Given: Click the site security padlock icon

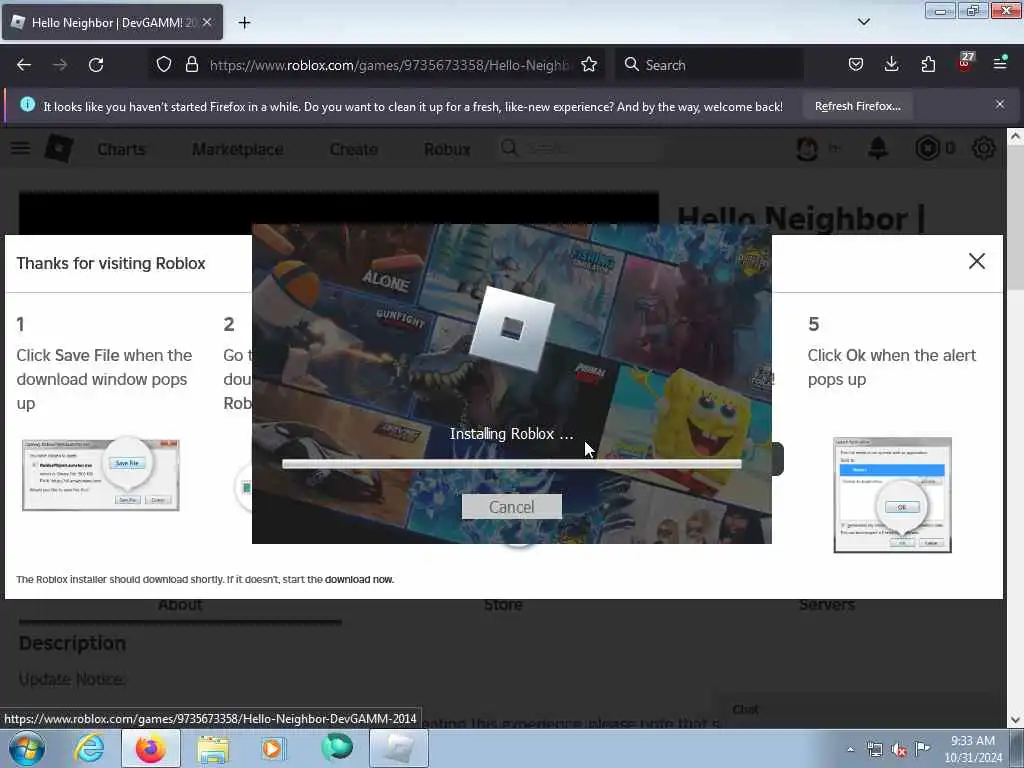Looking at the screenshot, I should click(x=191, y=65).
